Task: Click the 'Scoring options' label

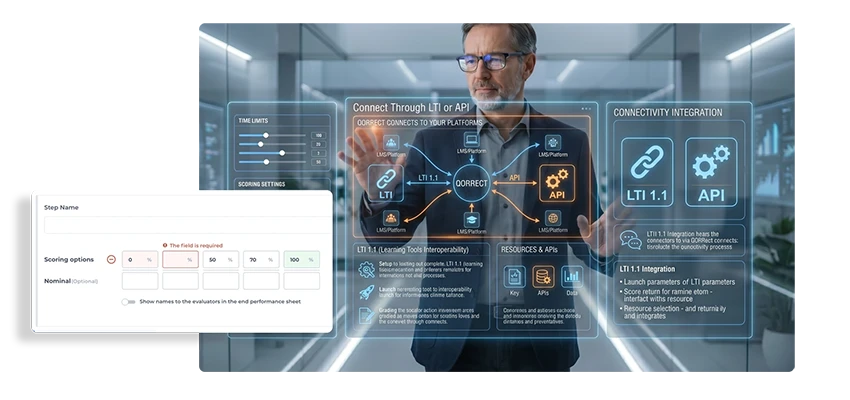Action: click(69, 260)
